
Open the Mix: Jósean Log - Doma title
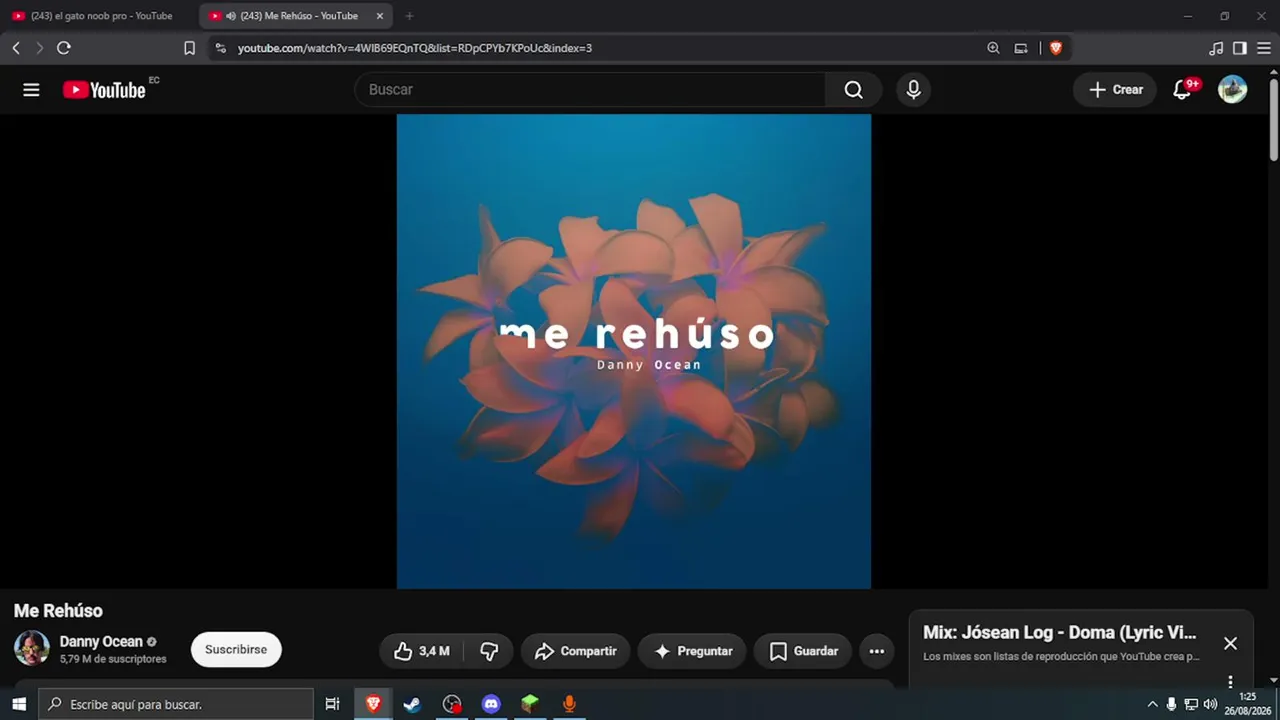1059,632
